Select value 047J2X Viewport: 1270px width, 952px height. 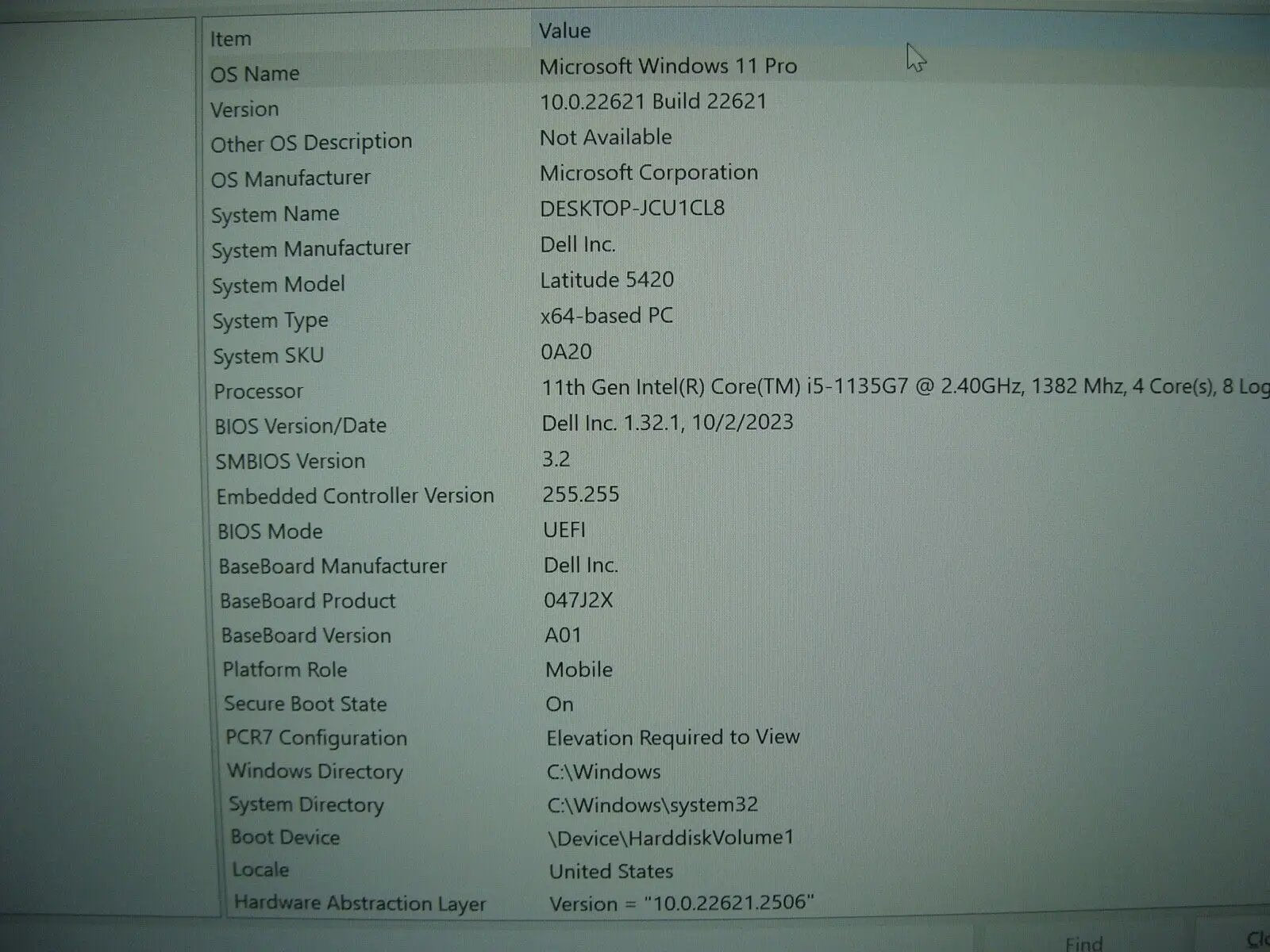coord(579,601)
